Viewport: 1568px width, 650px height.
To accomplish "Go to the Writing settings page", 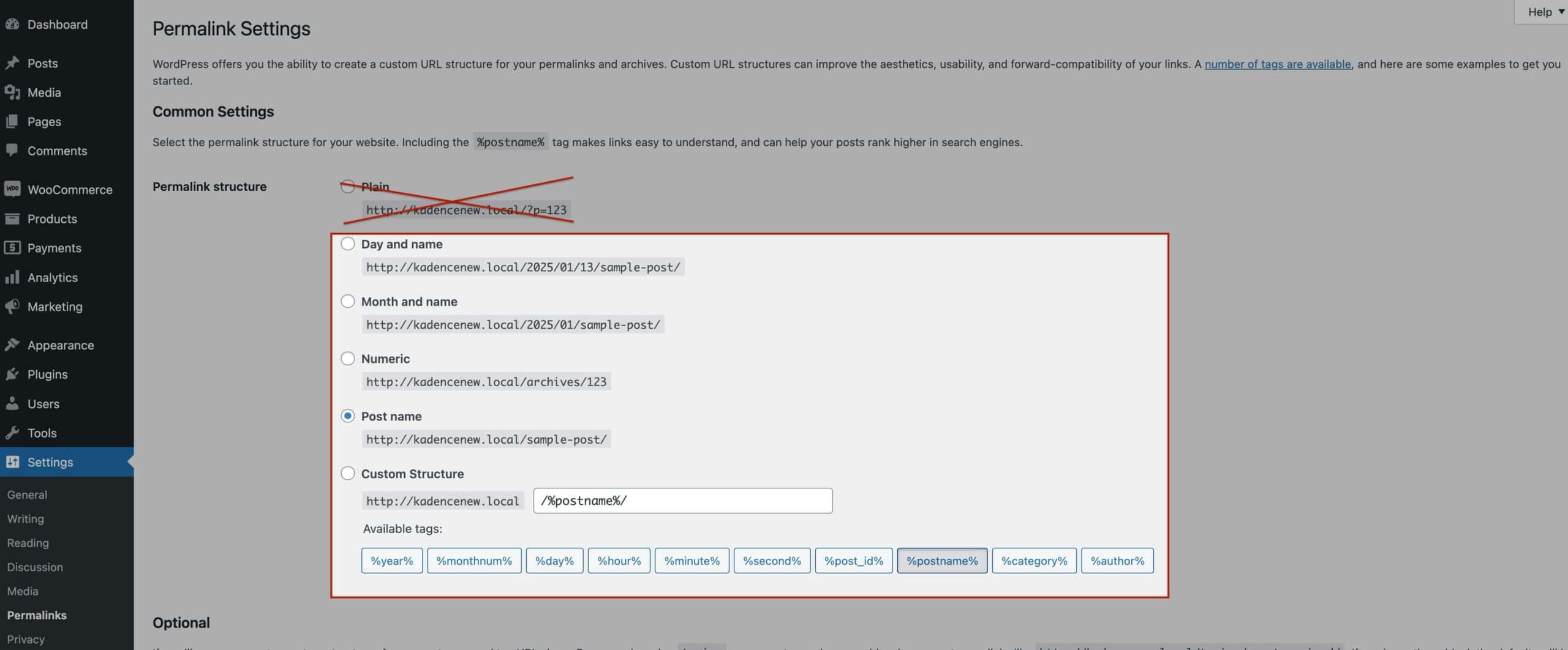I will tap(25, 518).
